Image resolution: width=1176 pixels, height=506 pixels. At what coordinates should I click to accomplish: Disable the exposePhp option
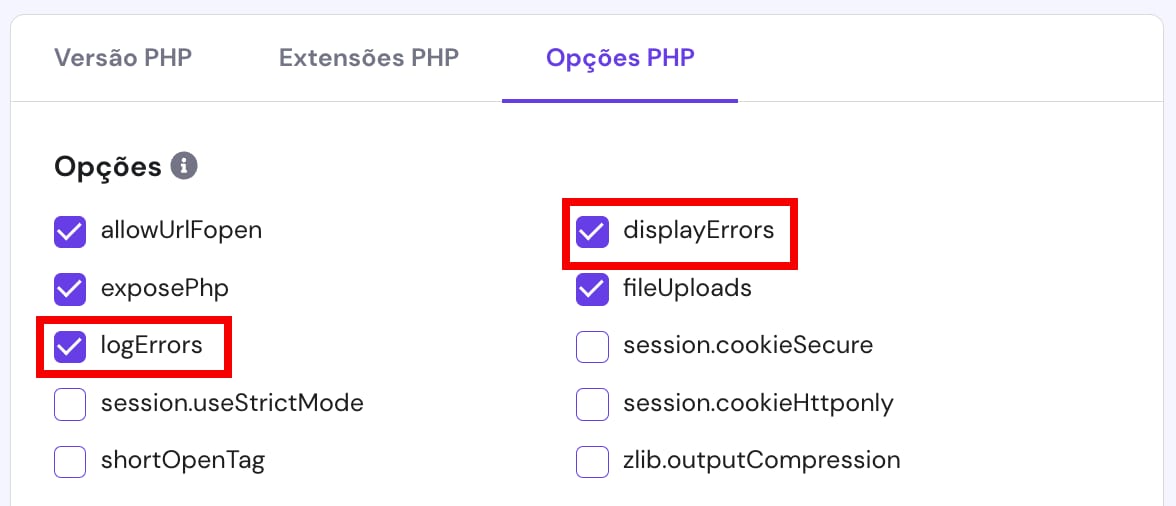(x=70, y=289)
